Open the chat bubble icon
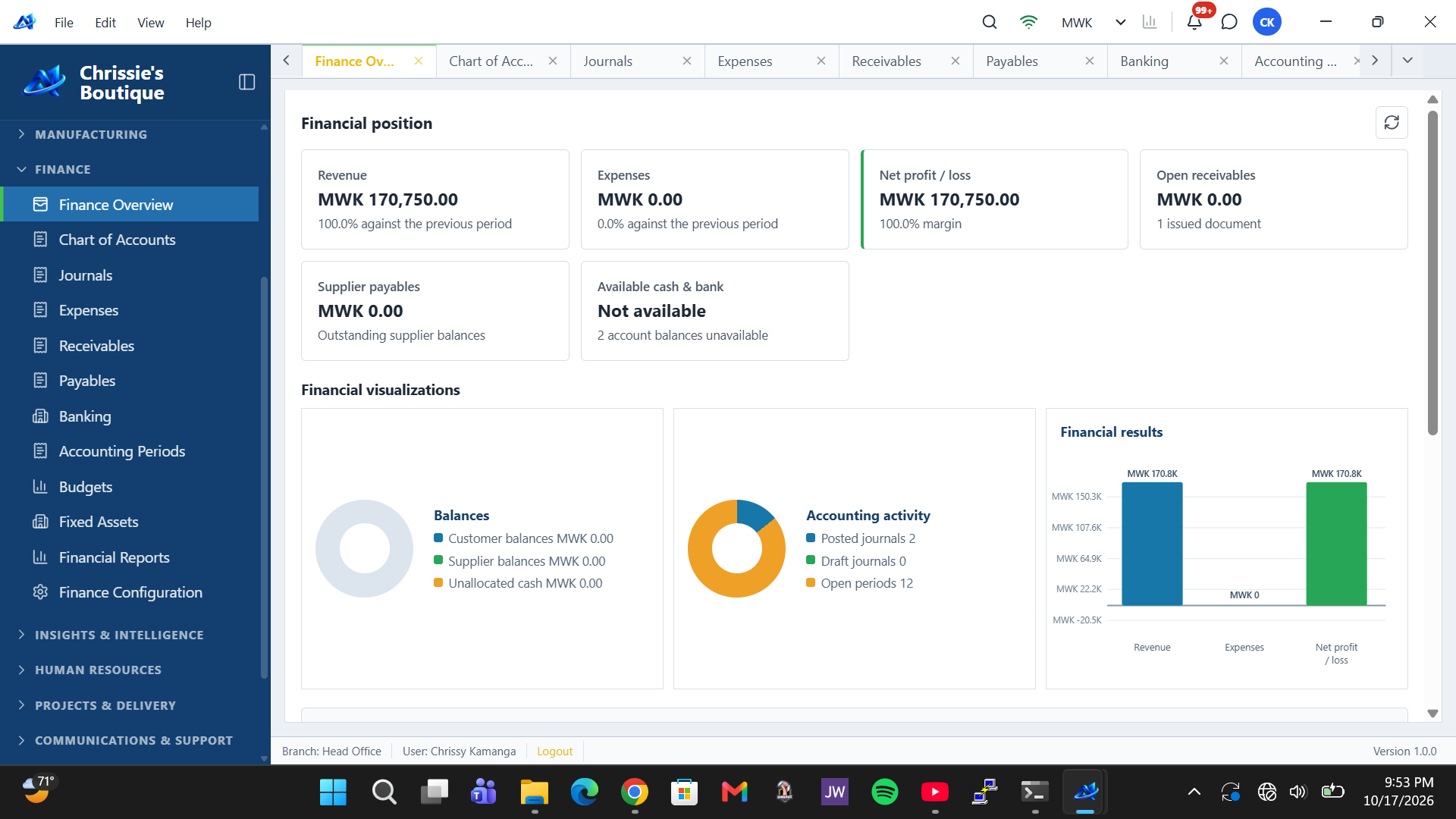The width and height of the screenshot is (1456, 819). (1229, 22)
